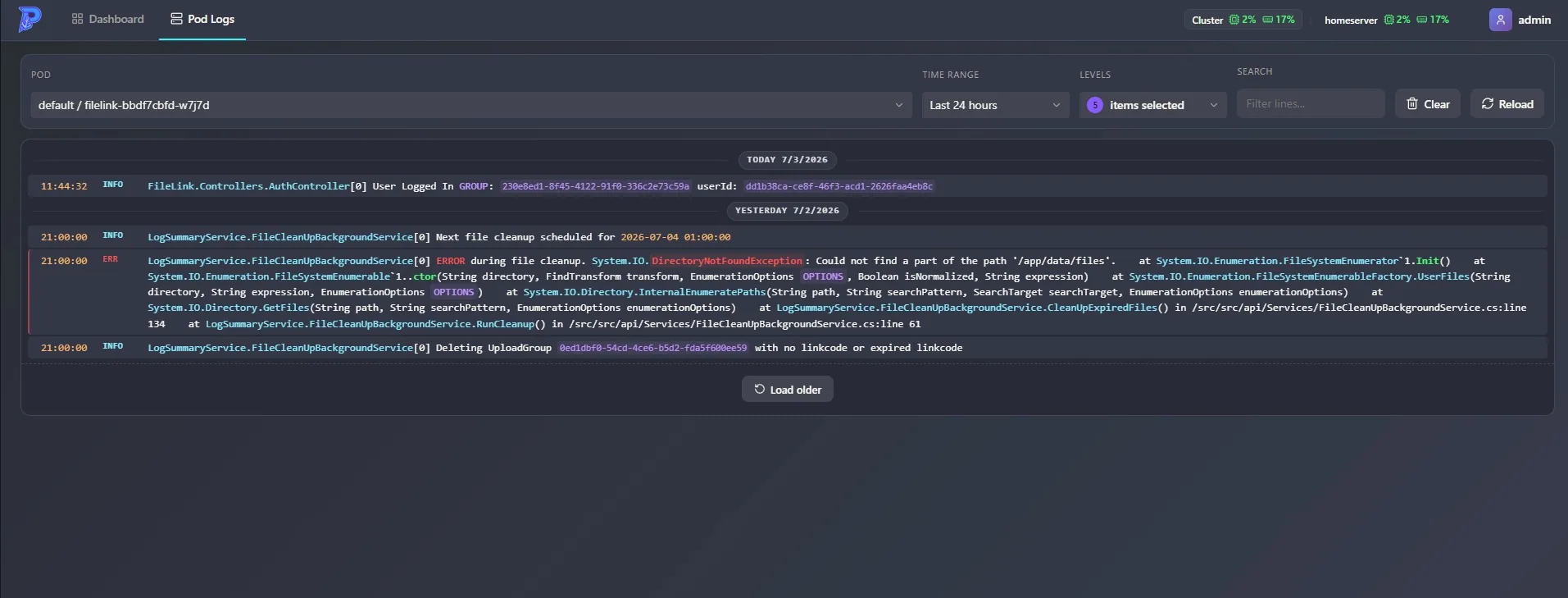Click the Next file cleanup scheduled log row
The width and height of the screenshot is (1568, 598).
787,237
